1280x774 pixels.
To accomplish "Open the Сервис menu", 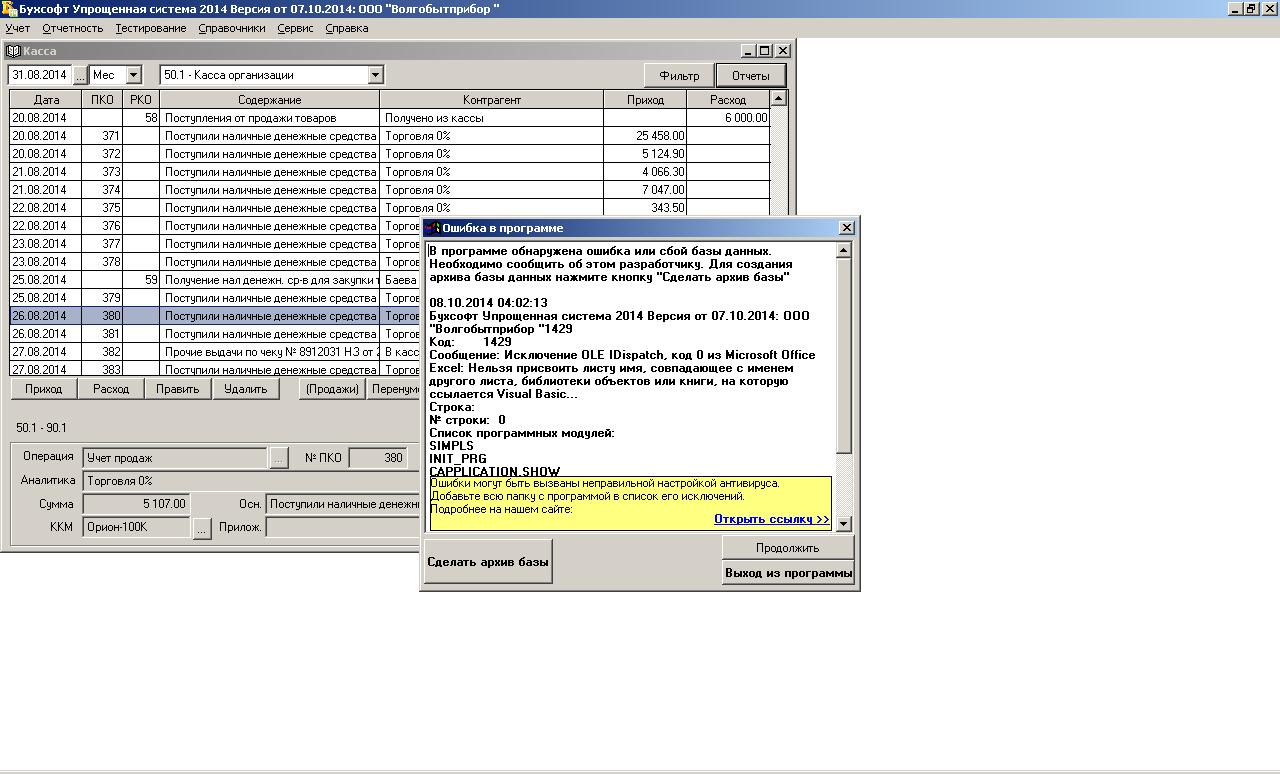I will 295,28.
